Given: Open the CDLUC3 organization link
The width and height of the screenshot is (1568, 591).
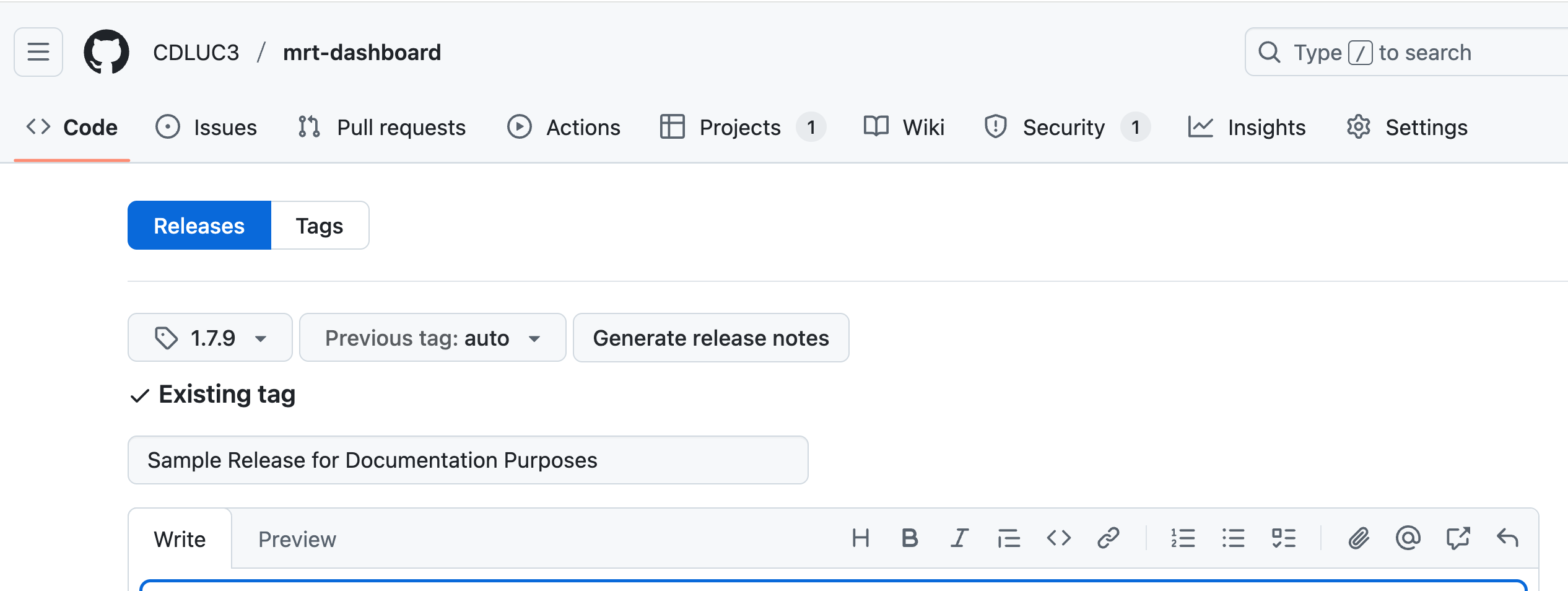Looking at the screenshot, I should (x=196, y=53).
